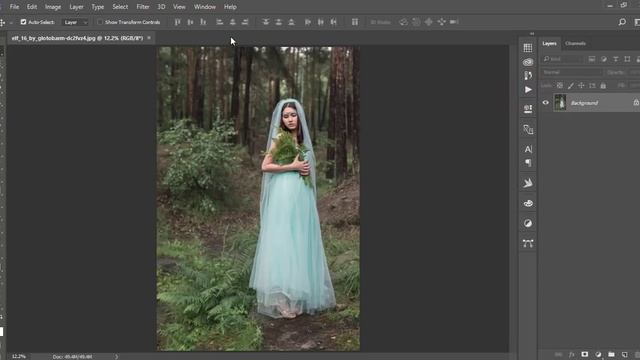Screen dimensions: 640x360
Task: Open the Swatches panel grid icon
Action: click(x=528, y=48)
